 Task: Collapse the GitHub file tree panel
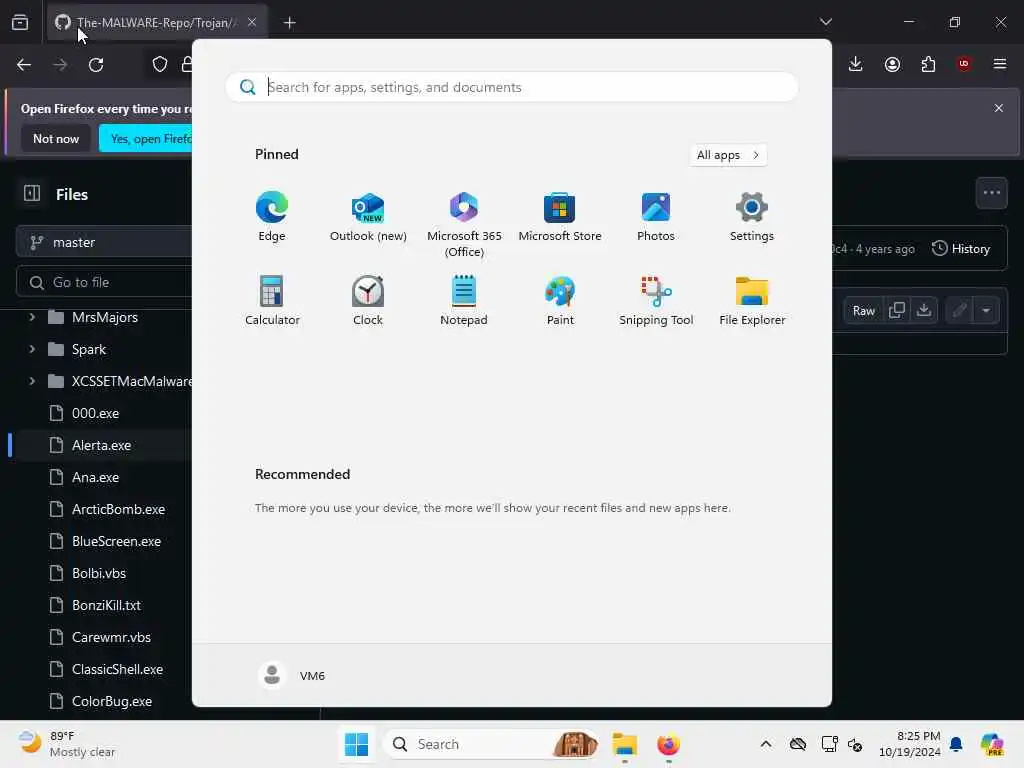tap(32, 193)
